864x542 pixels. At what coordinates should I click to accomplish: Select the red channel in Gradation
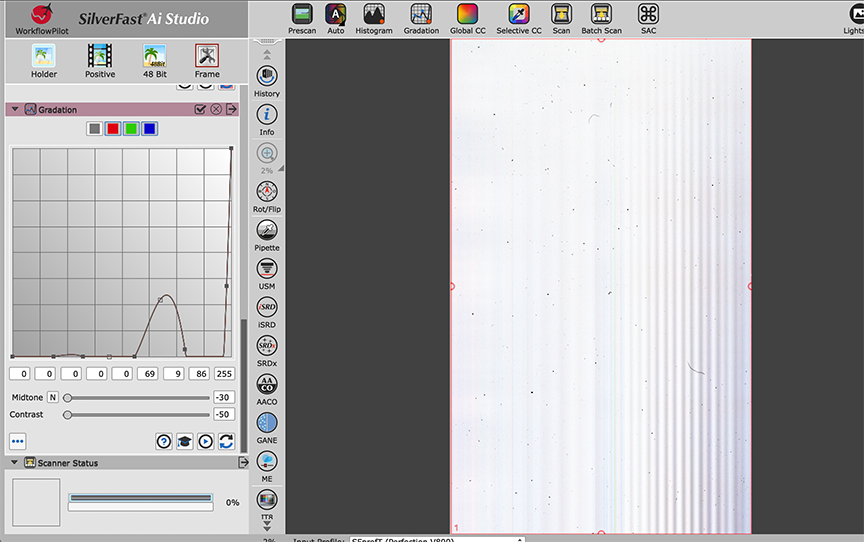point(112,129)
